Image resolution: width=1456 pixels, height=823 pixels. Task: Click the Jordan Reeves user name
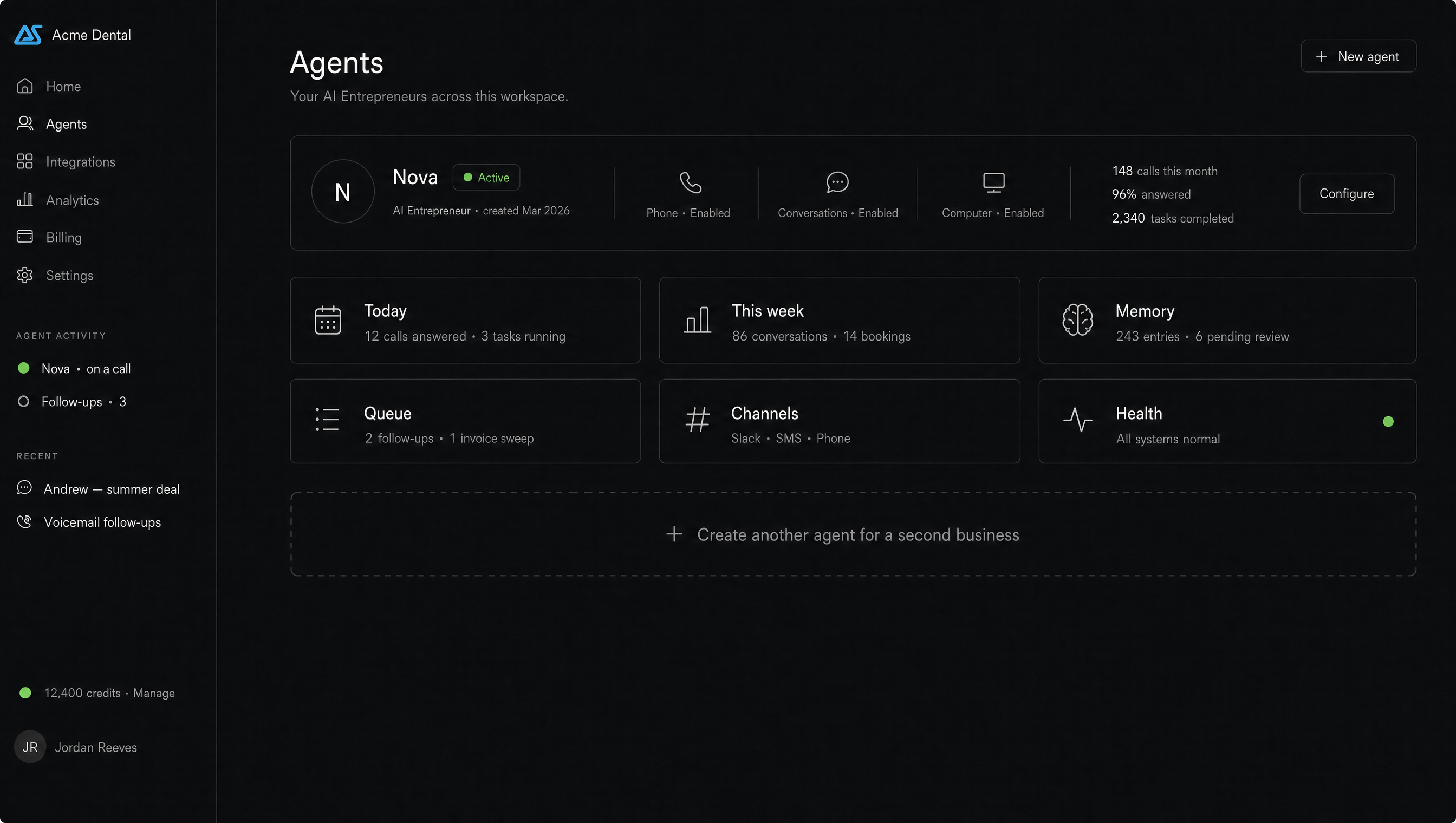pyautogui.click(x=95, y=747)
